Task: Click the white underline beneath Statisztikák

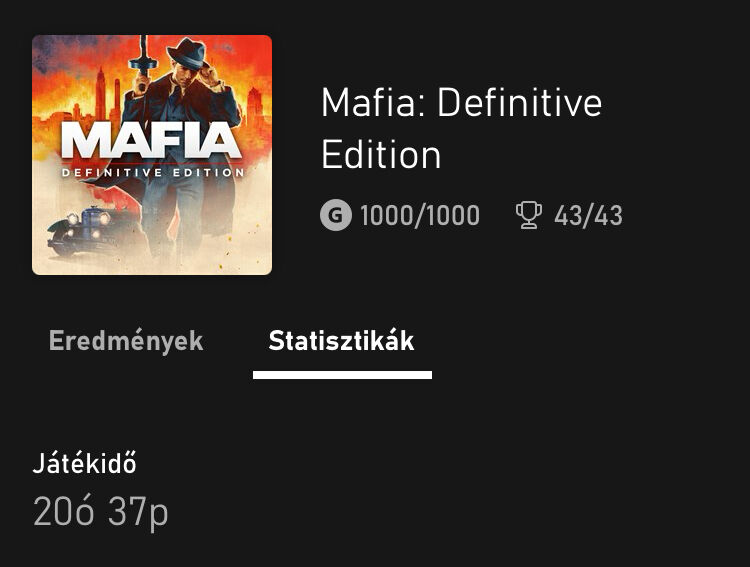Action: tap(342, 375)
